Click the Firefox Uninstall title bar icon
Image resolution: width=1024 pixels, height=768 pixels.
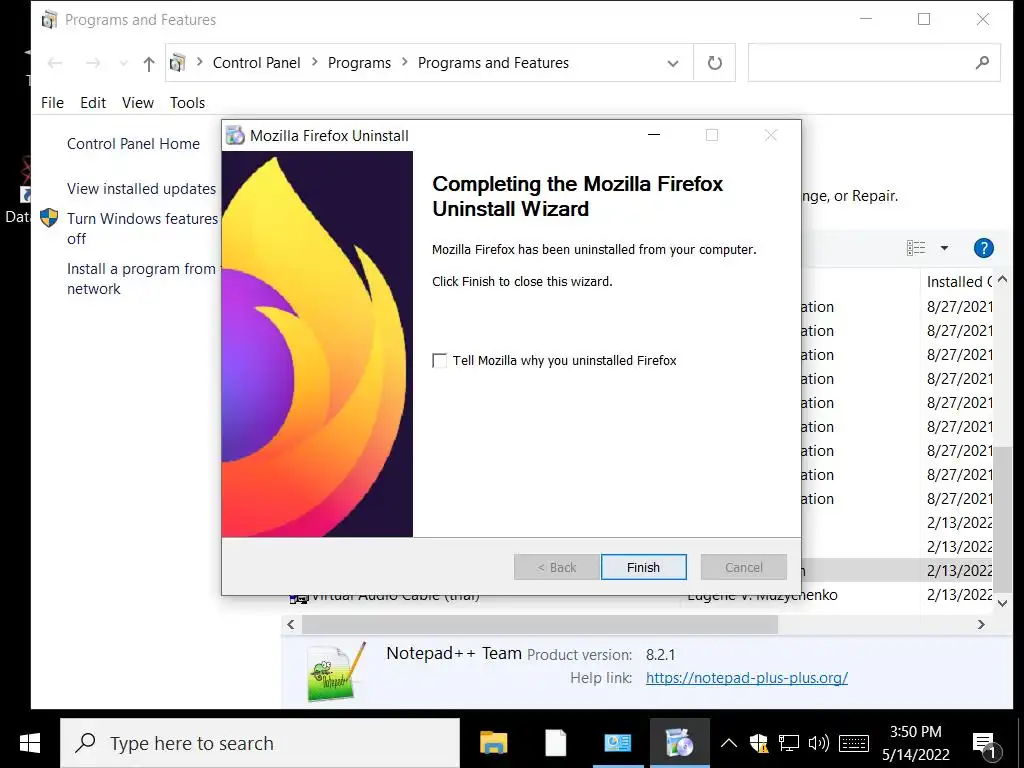point(235,135)
